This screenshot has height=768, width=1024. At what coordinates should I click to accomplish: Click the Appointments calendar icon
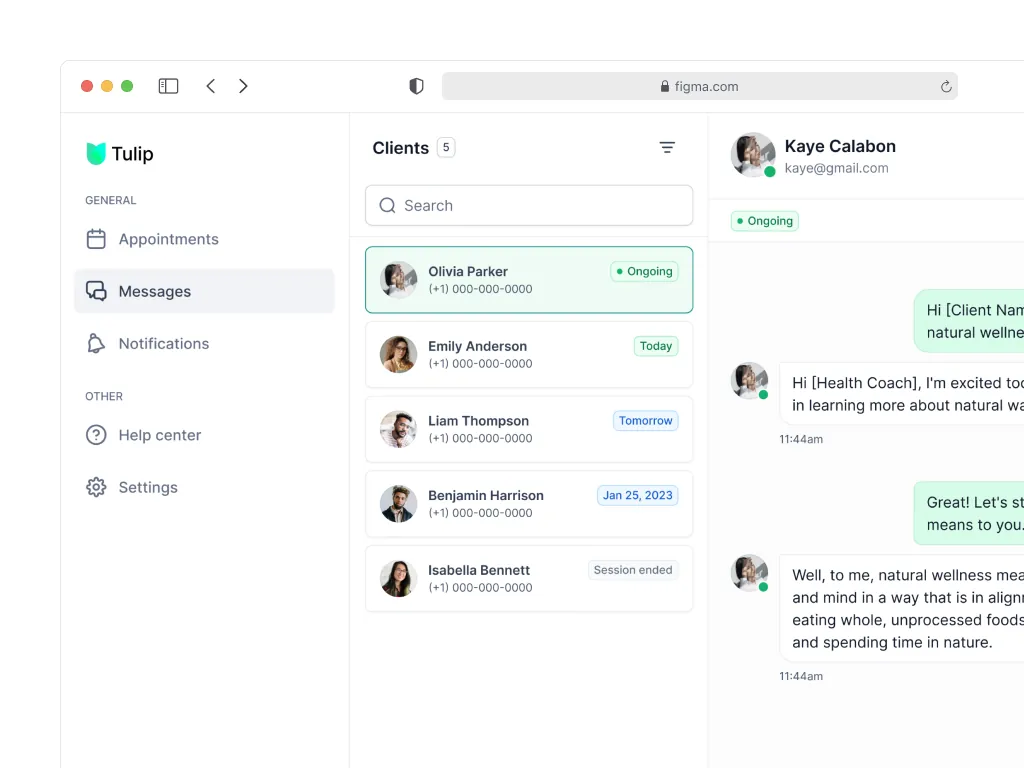96,239
